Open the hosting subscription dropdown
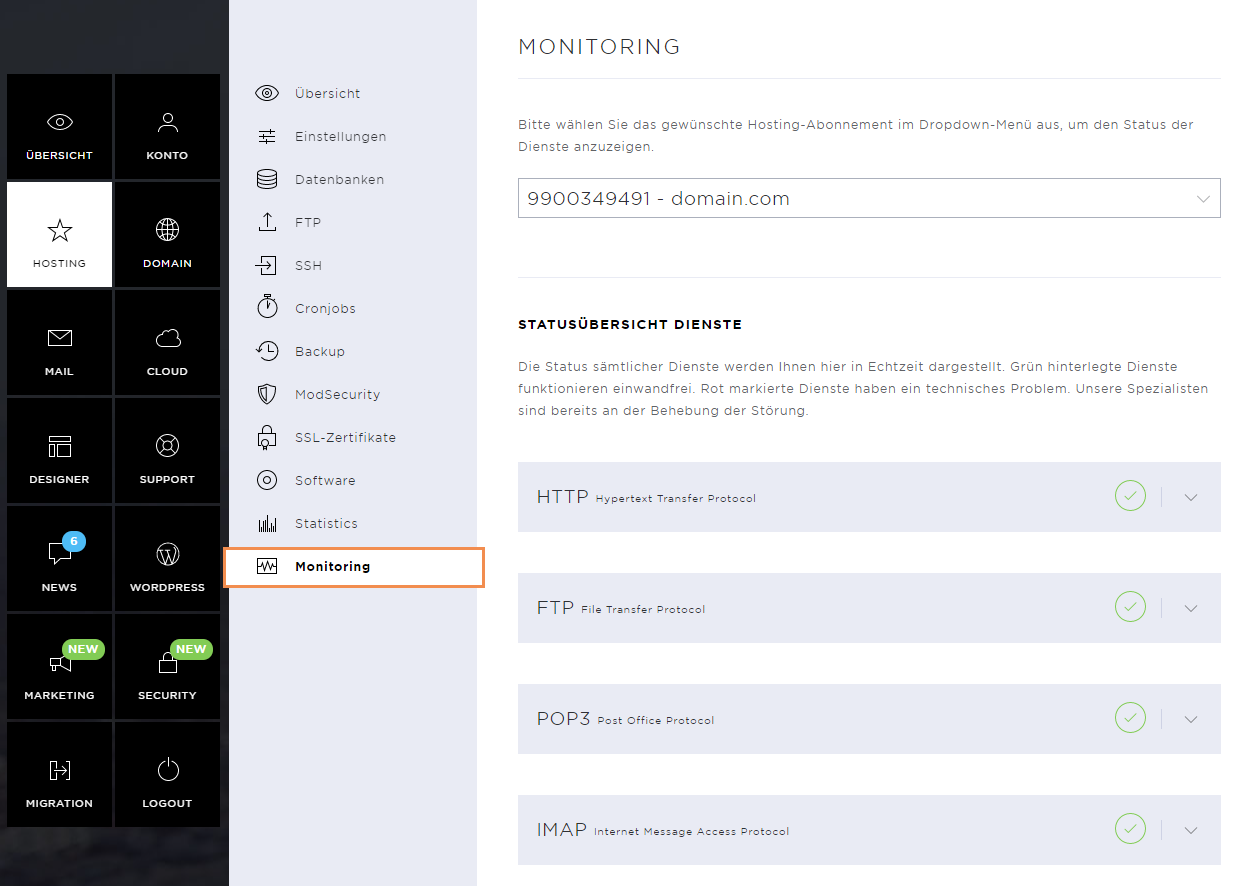Image resolution: width=1259 pixels, height=886 pixels. coord(869,198)
